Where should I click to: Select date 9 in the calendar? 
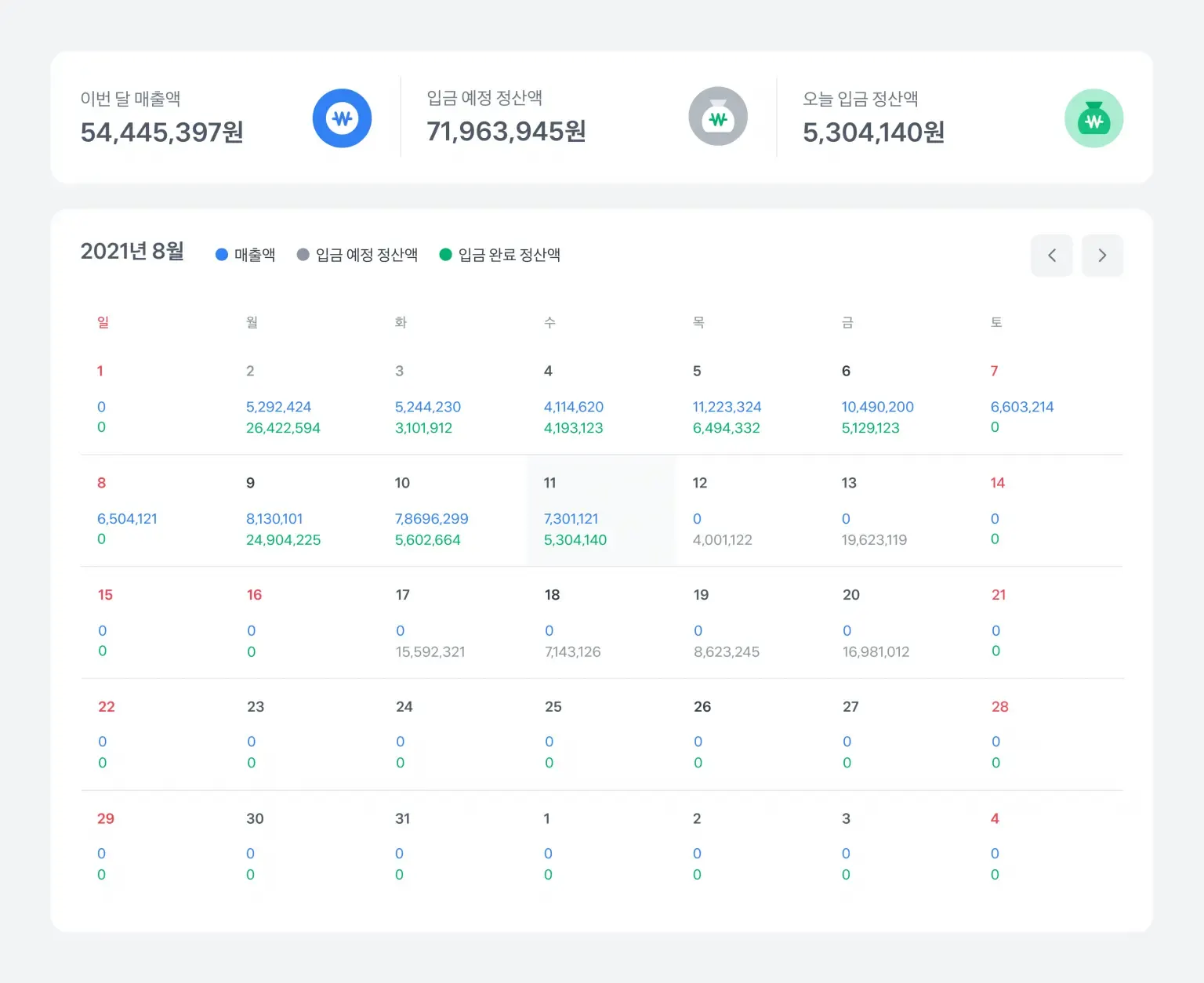click(250, 483)
